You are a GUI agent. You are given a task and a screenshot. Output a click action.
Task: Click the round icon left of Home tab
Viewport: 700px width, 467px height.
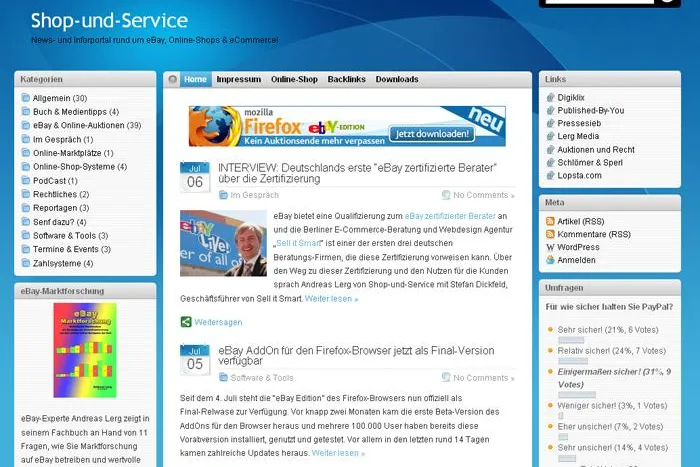click(173, 79)
